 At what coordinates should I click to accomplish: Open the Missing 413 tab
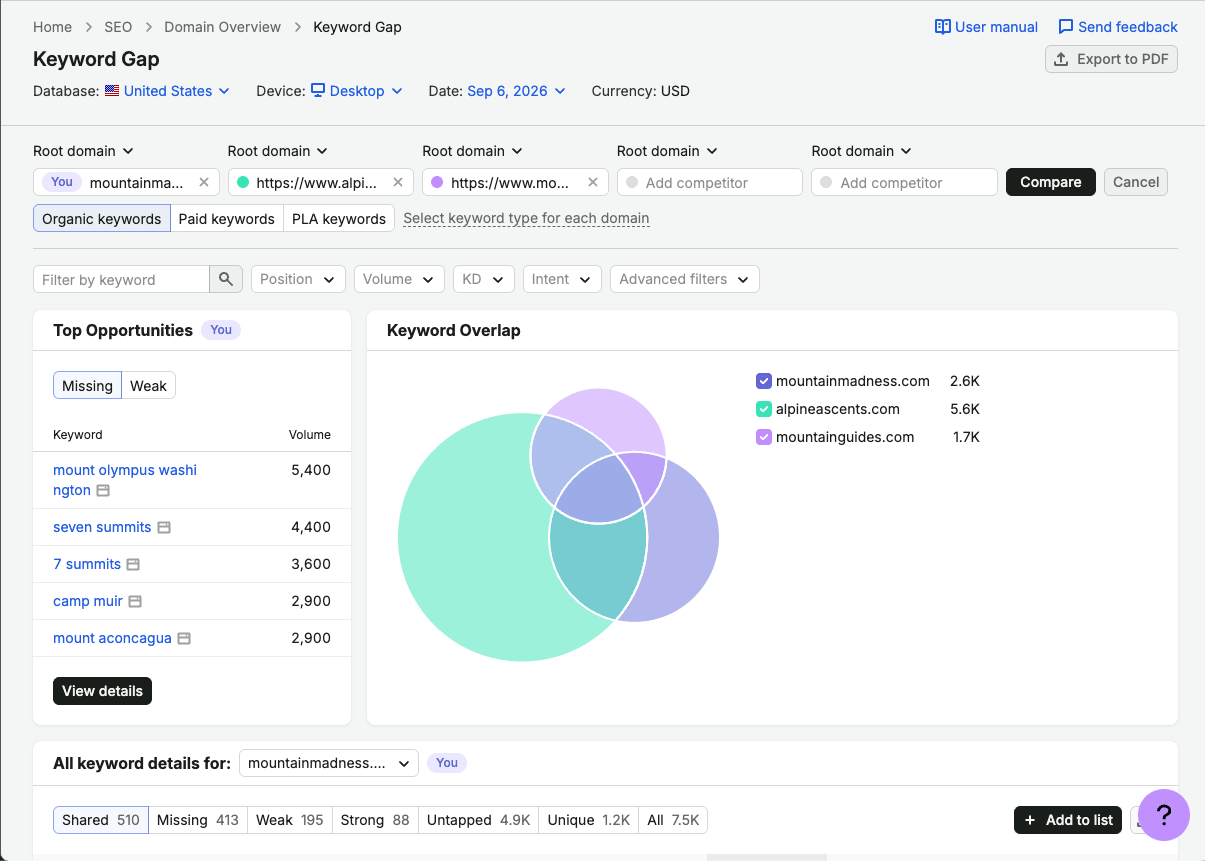click(198, 820)
